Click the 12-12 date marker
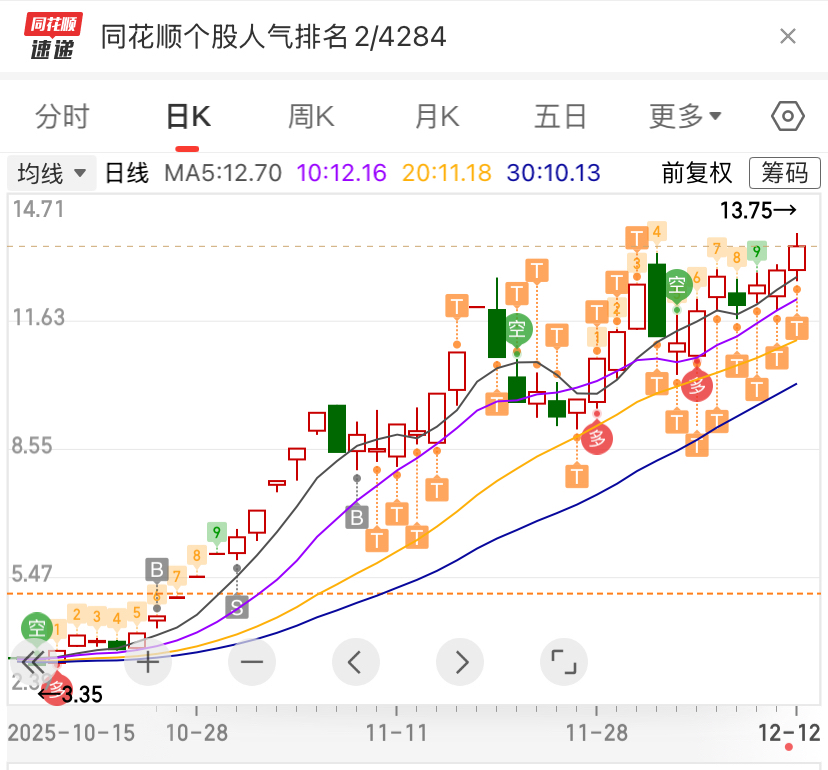Viewport: 828px width, 770px height. tap(789, 733)
